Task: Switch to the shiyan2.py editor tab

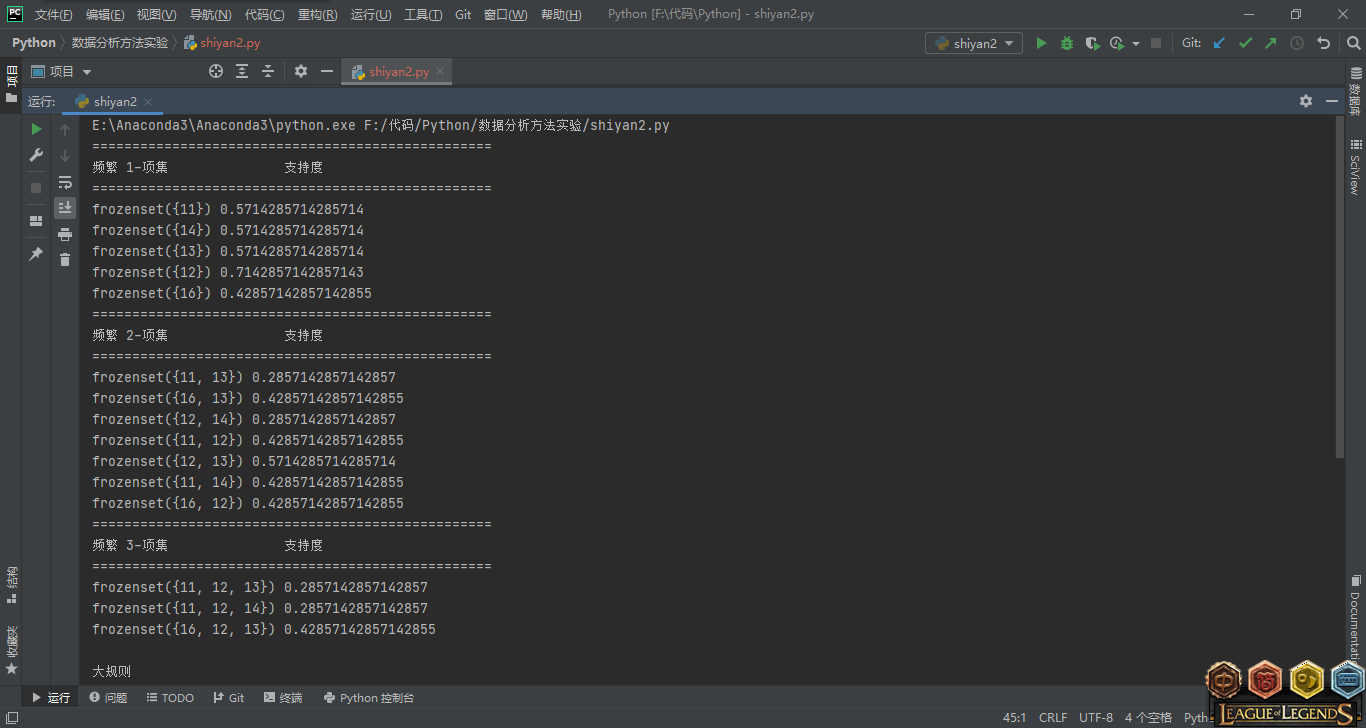Action: pos(398,71)
